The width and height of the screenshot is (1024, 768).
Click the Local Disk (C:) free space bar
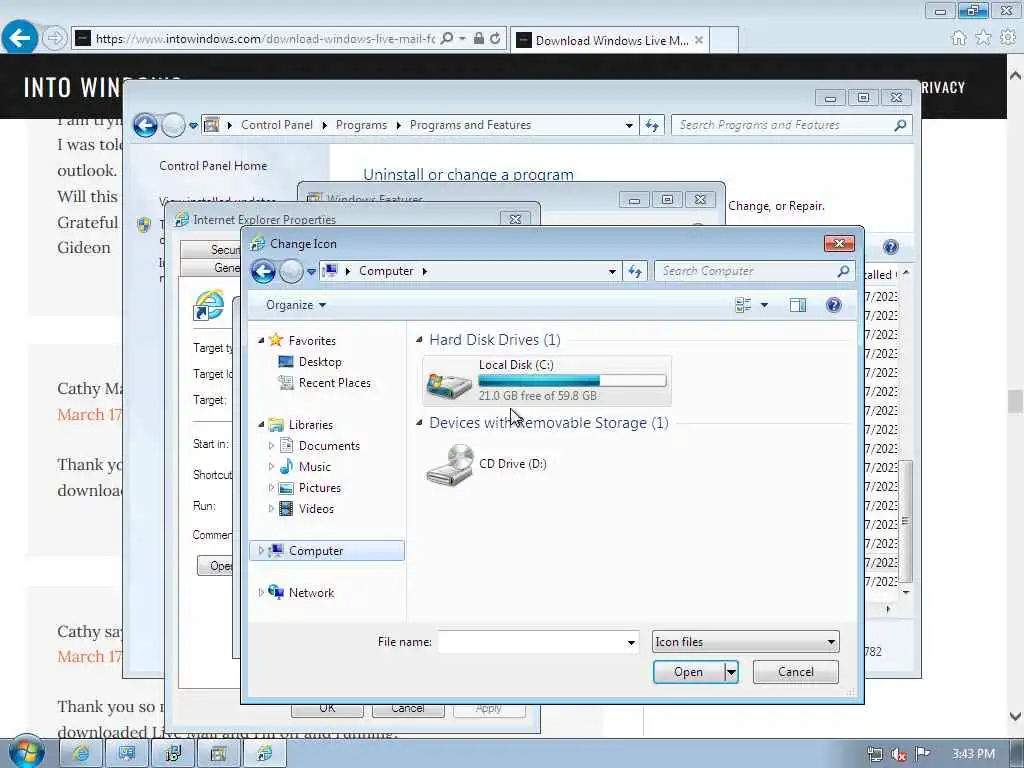point(572,380)
